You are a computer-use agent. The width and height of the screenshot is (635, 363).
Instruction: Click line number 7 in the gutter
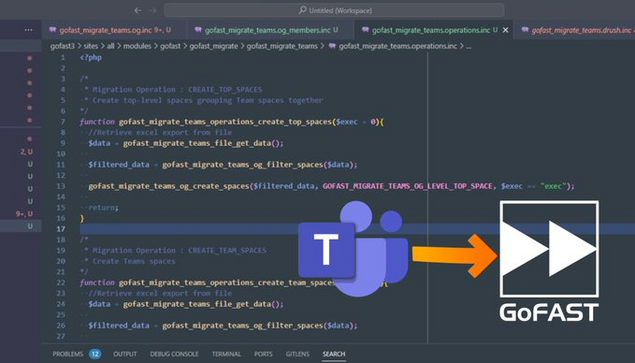tap(63, 122)
